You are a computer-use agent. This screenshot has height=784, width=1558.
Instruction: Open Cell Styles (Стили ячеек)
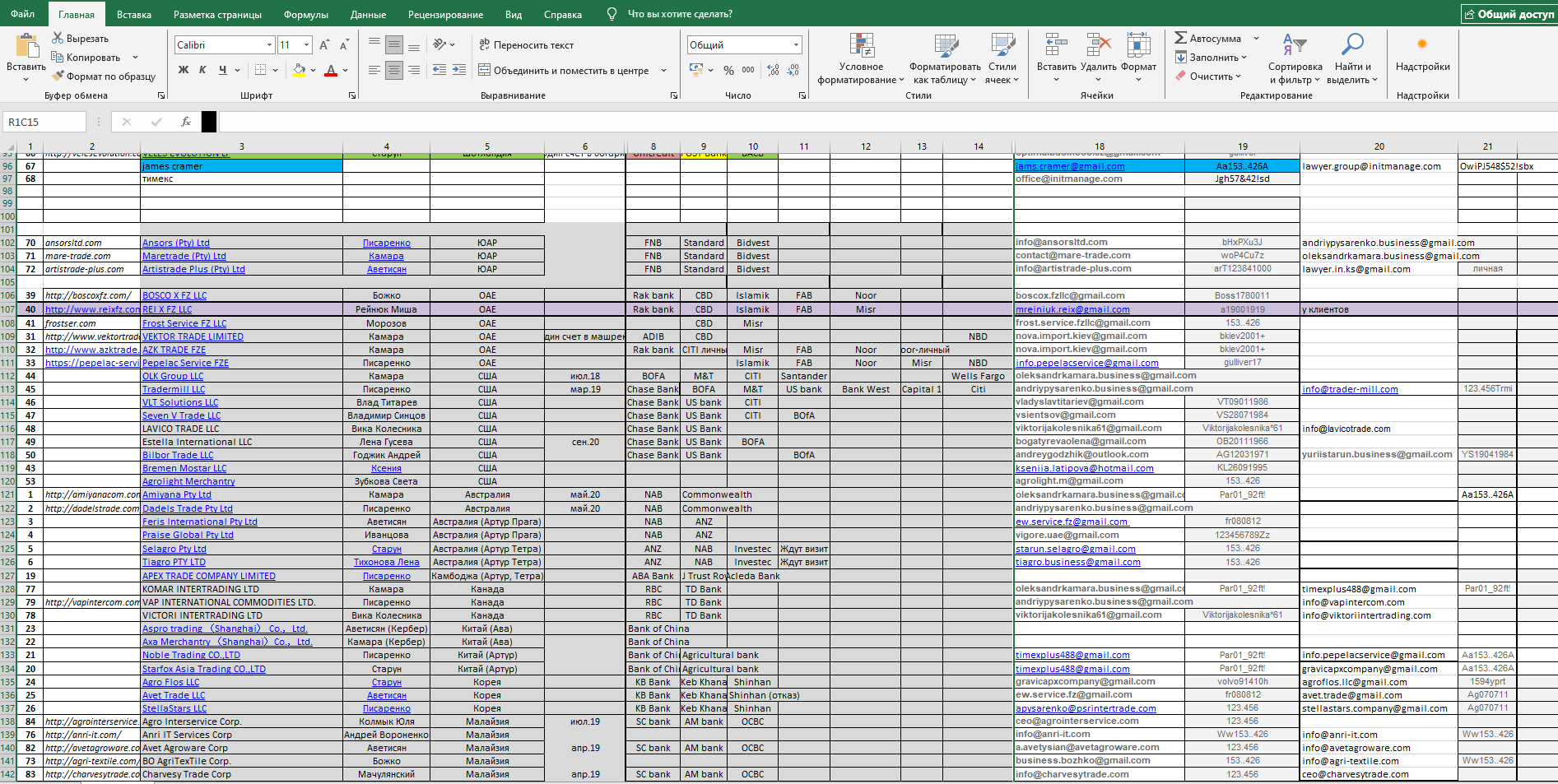1002,58
